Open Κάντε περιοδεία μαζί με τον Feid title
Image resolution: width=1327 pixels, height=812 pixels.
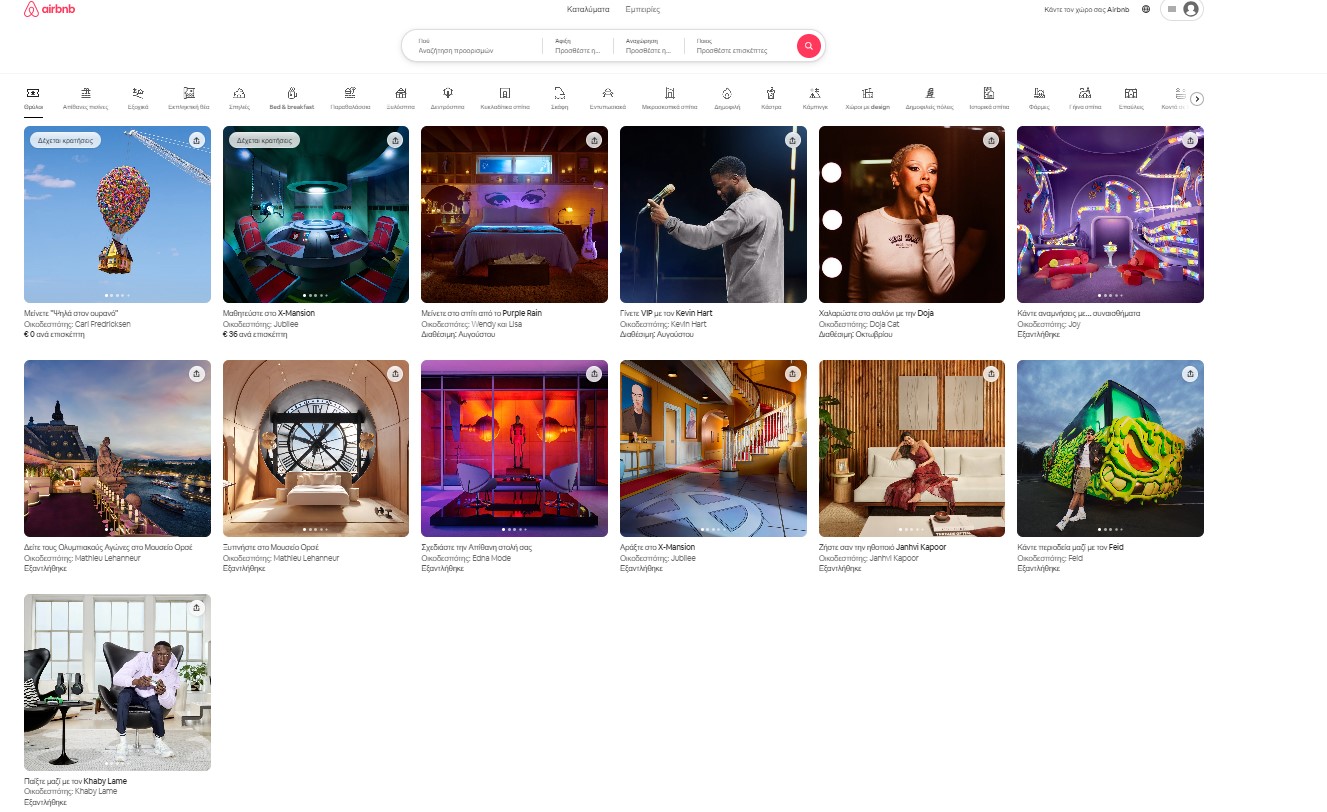pyautogui.click(x=1071, y=547)
